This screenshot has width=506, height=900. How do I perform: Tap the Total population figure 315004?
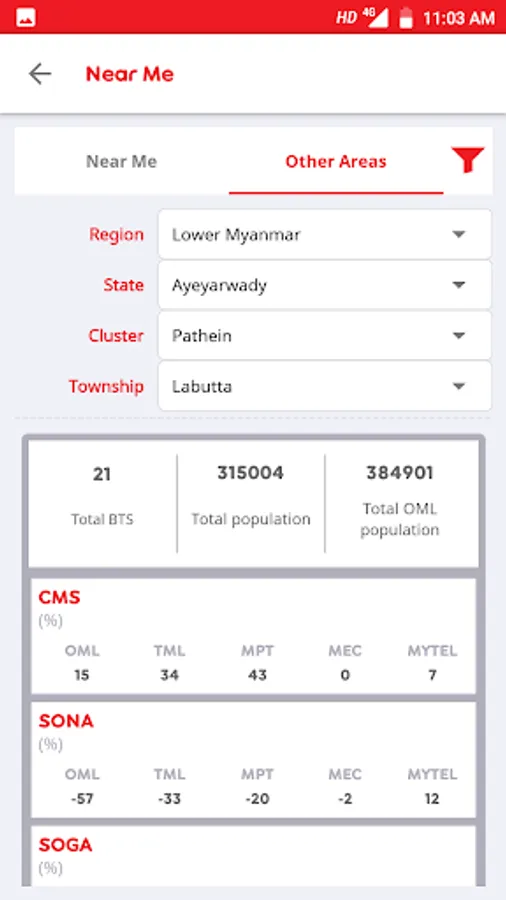[250, 473]
